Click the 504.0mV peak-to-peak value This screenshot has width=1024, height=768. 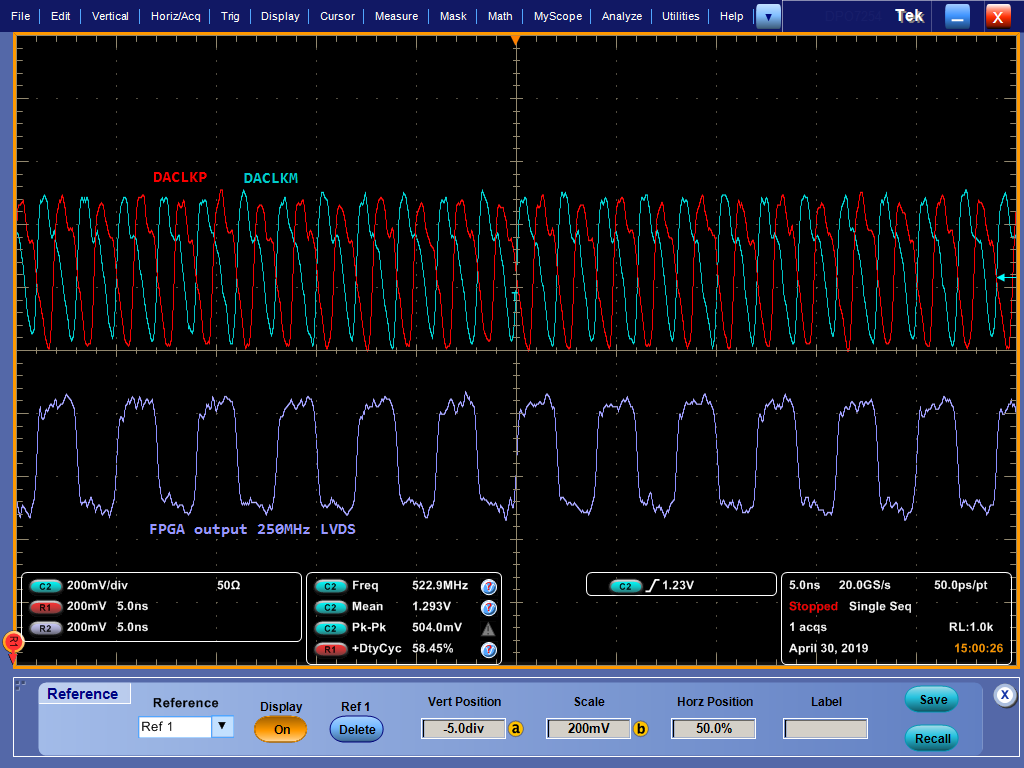[x=437, y=627]
